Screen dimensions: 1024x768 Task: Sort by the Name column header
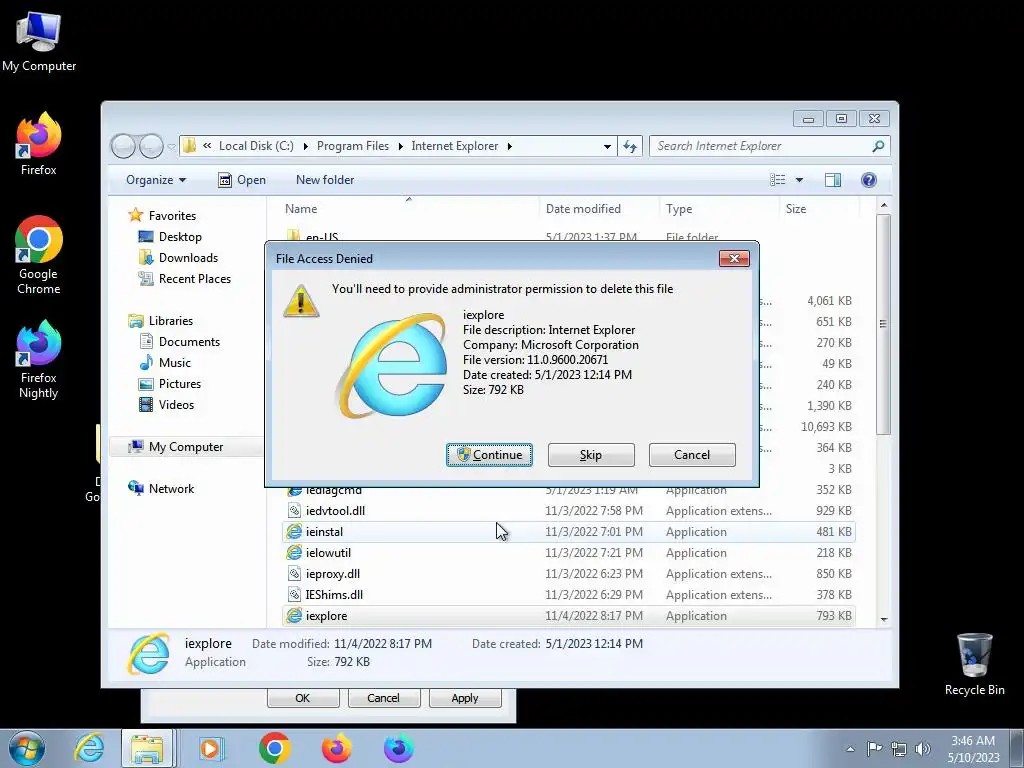point(409,209)
